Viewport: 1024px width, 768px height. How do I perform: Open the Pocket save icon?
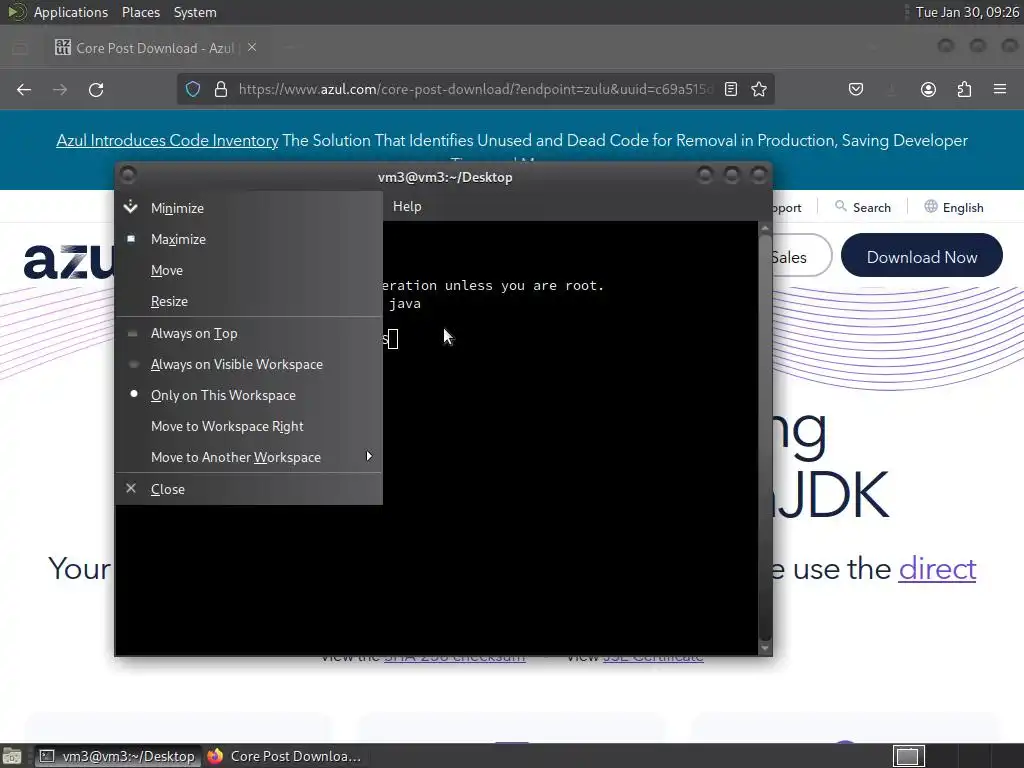coord(856,89)
